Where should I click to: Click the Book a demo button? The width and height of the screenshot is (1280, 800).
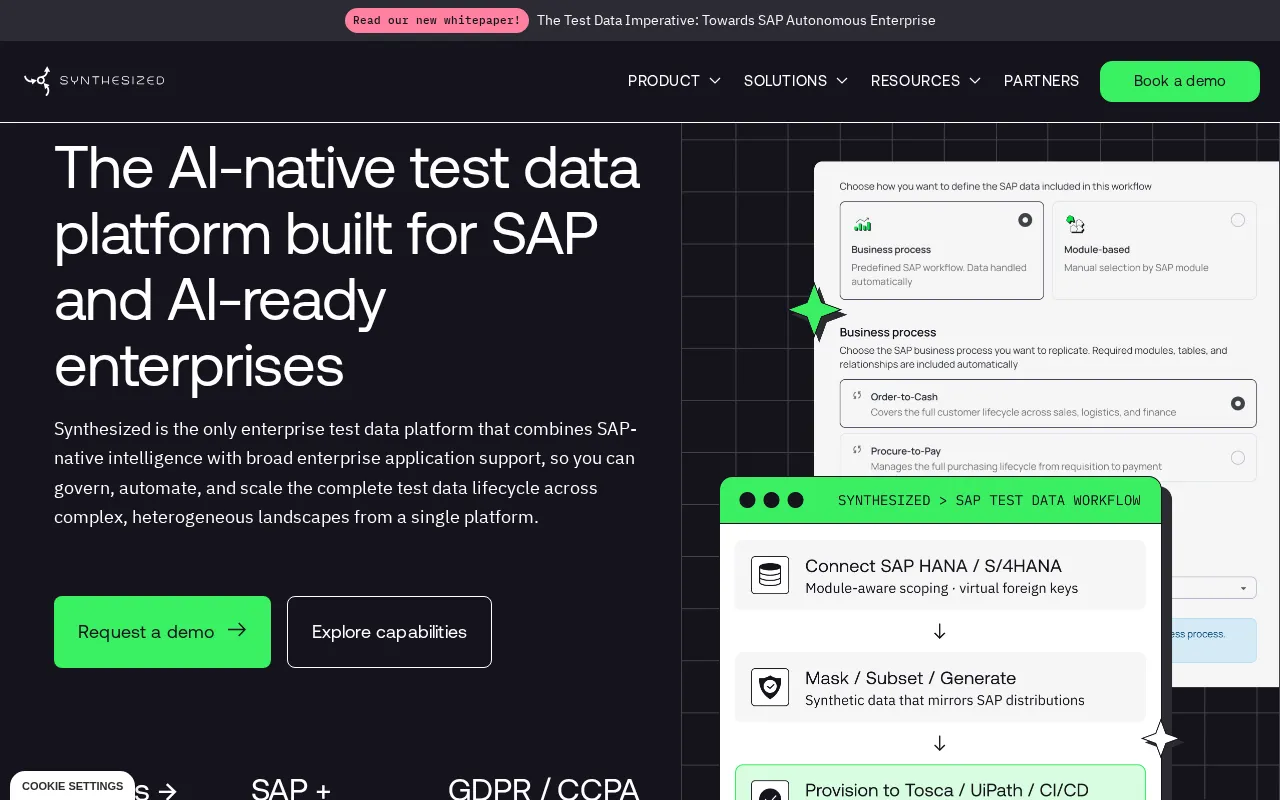click(1180, 81)
